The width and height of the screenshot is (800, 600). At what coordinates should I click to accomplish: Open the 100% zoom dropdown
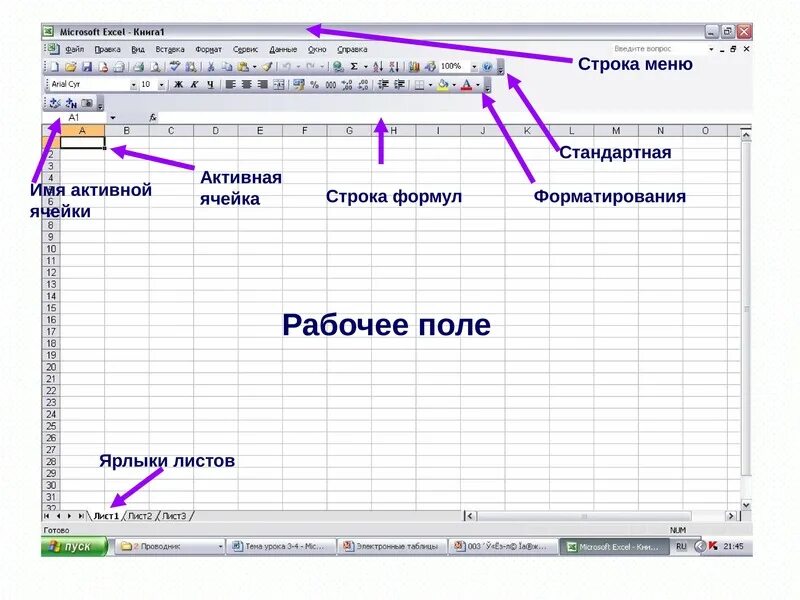pyautogui.click(x=474, y=66)
